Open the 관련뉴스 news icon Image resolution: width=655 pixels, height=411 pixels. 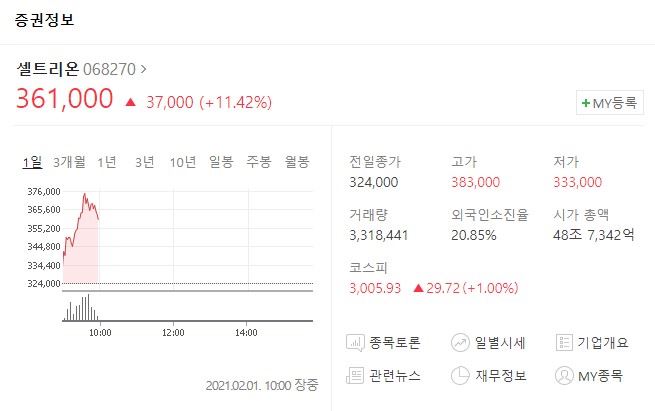pos(355,375)
